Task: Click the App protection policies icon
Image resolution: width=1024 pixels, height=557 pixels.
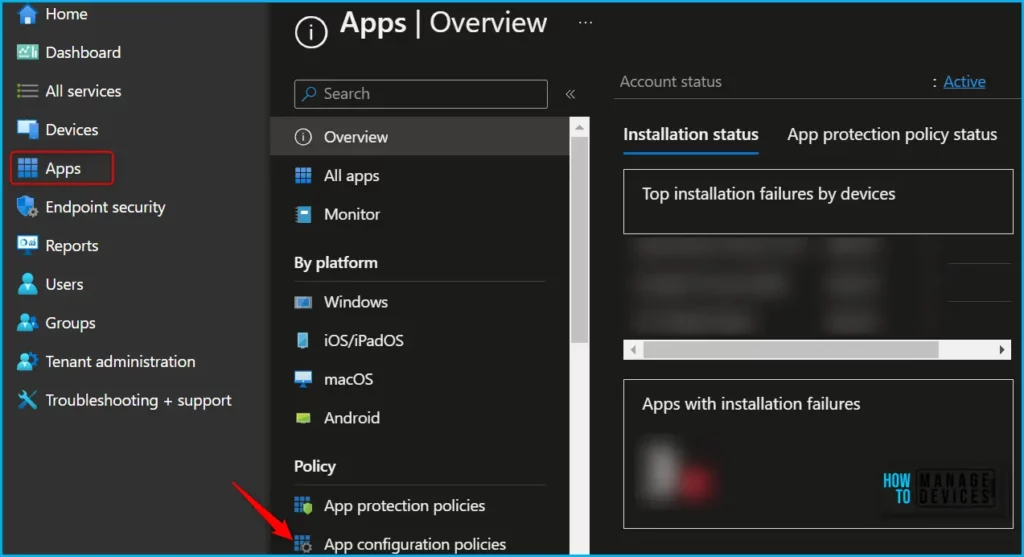Action: click(303, 505)
